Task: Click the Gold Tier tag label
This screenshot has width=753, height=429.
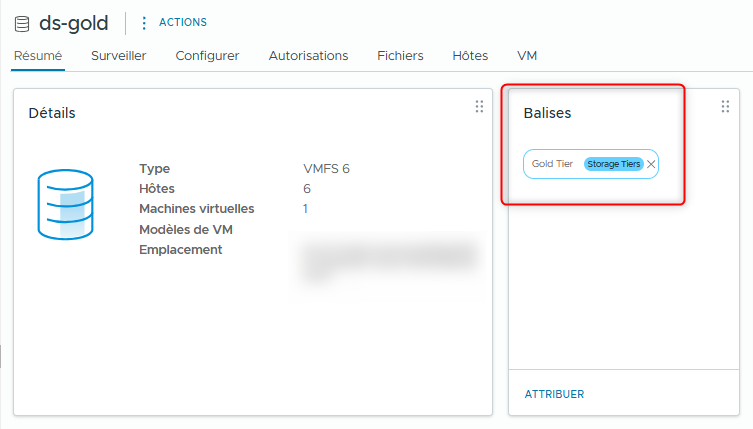Action: click(552, 164)
